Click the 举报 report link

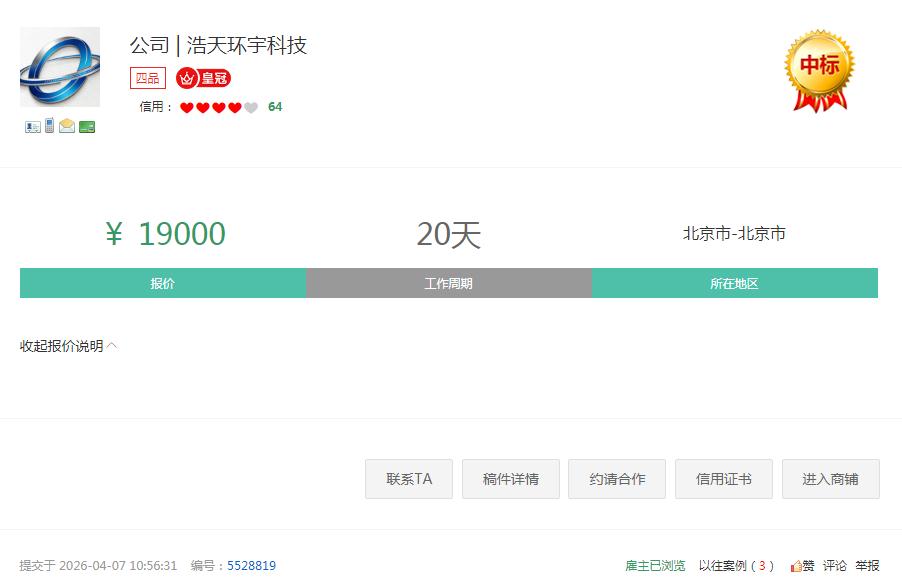[867, 566]
